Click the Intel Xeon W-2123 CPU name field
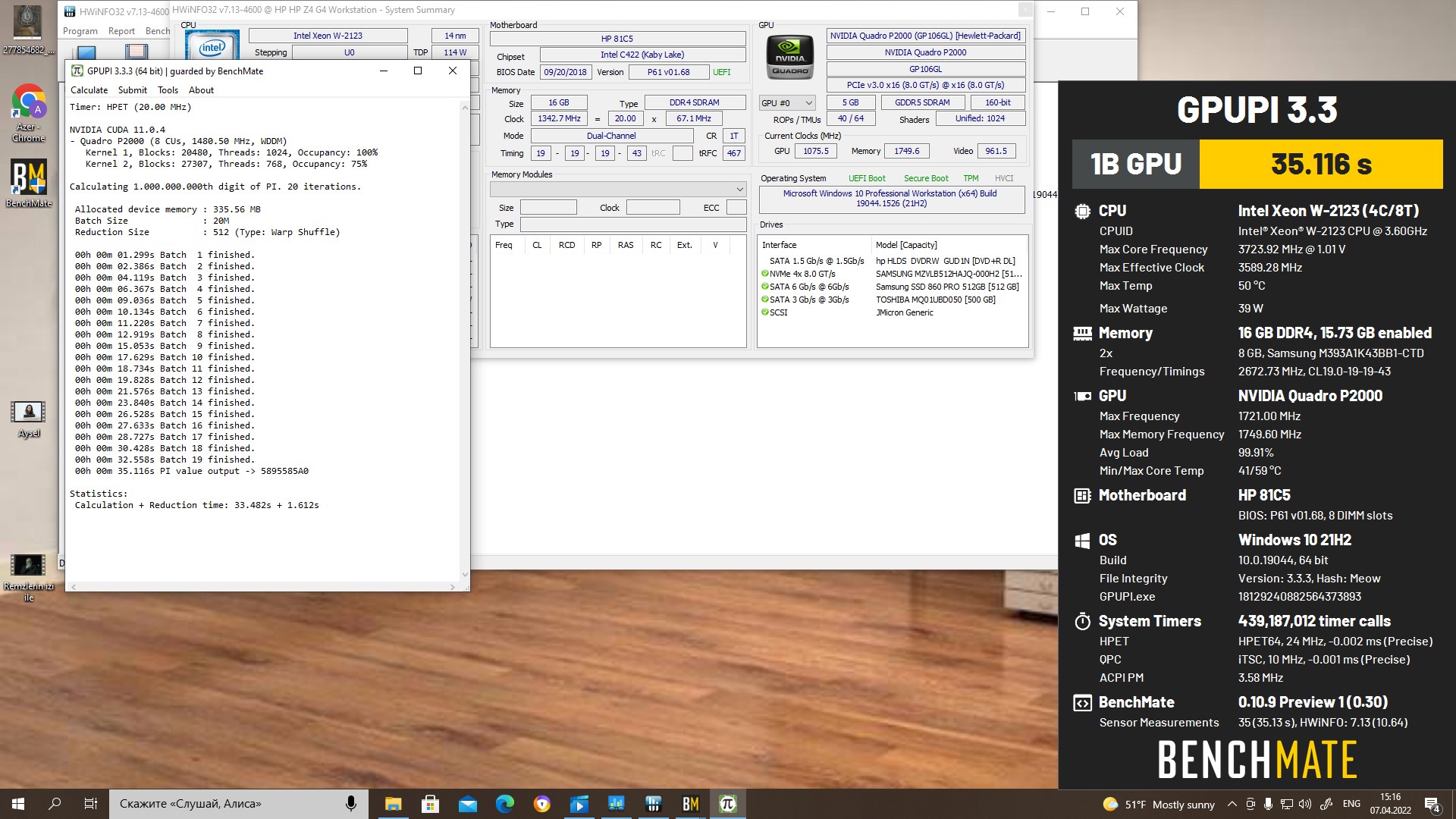 [328, 36]
